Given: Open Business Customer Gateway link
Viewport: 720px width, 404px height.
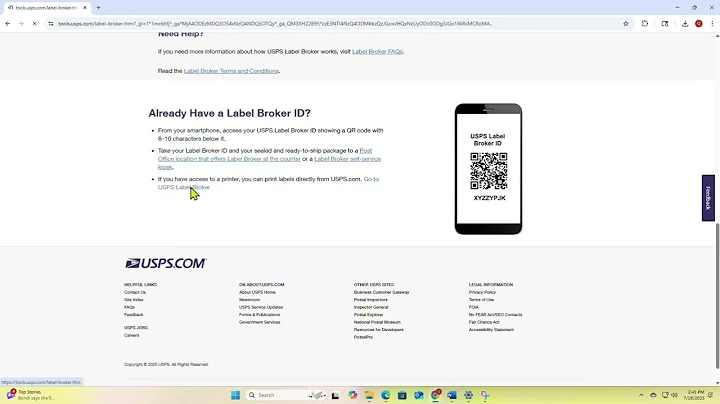Looking at the screenshot, I should [x=381, y=292].
